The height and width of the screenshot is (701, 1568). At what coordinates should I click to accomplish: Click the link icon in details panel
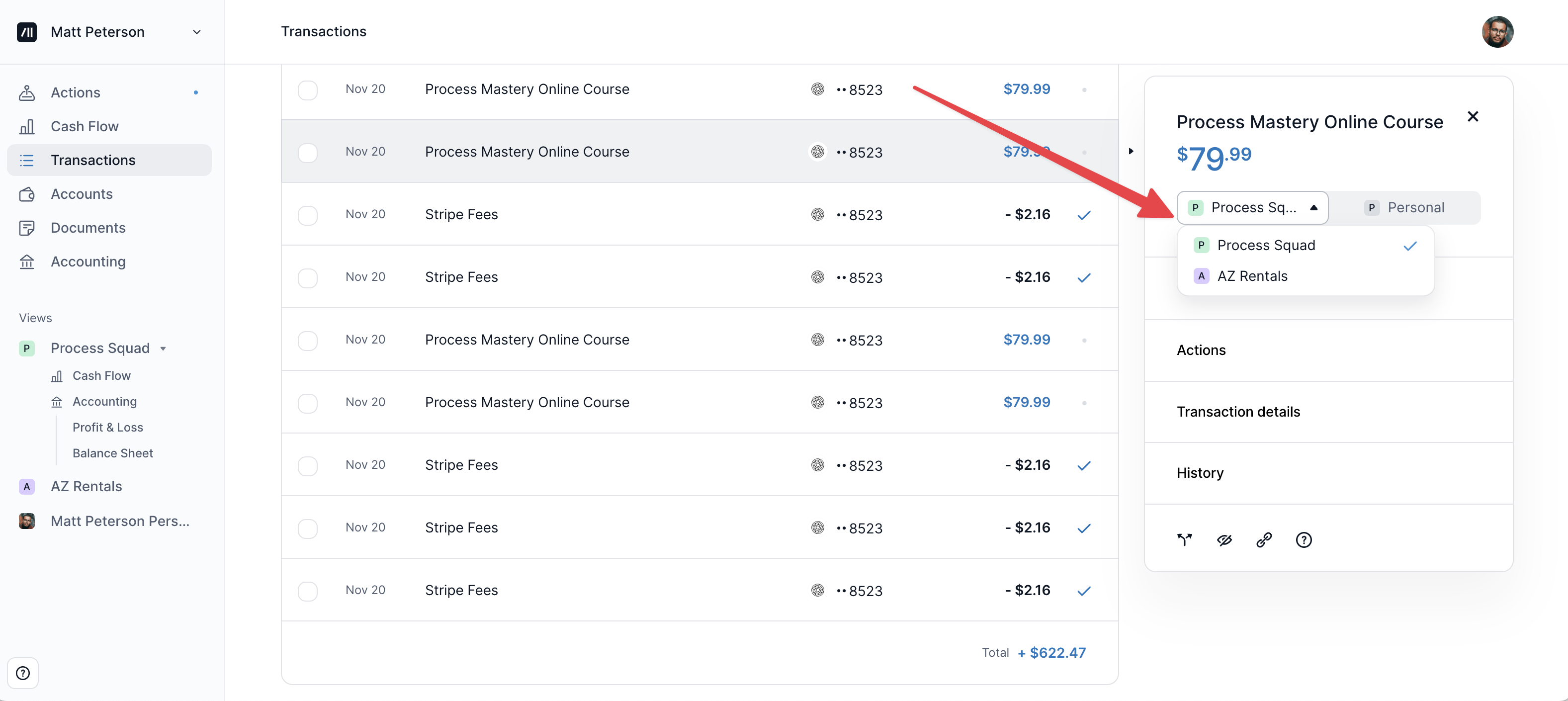click(1264, 540)
